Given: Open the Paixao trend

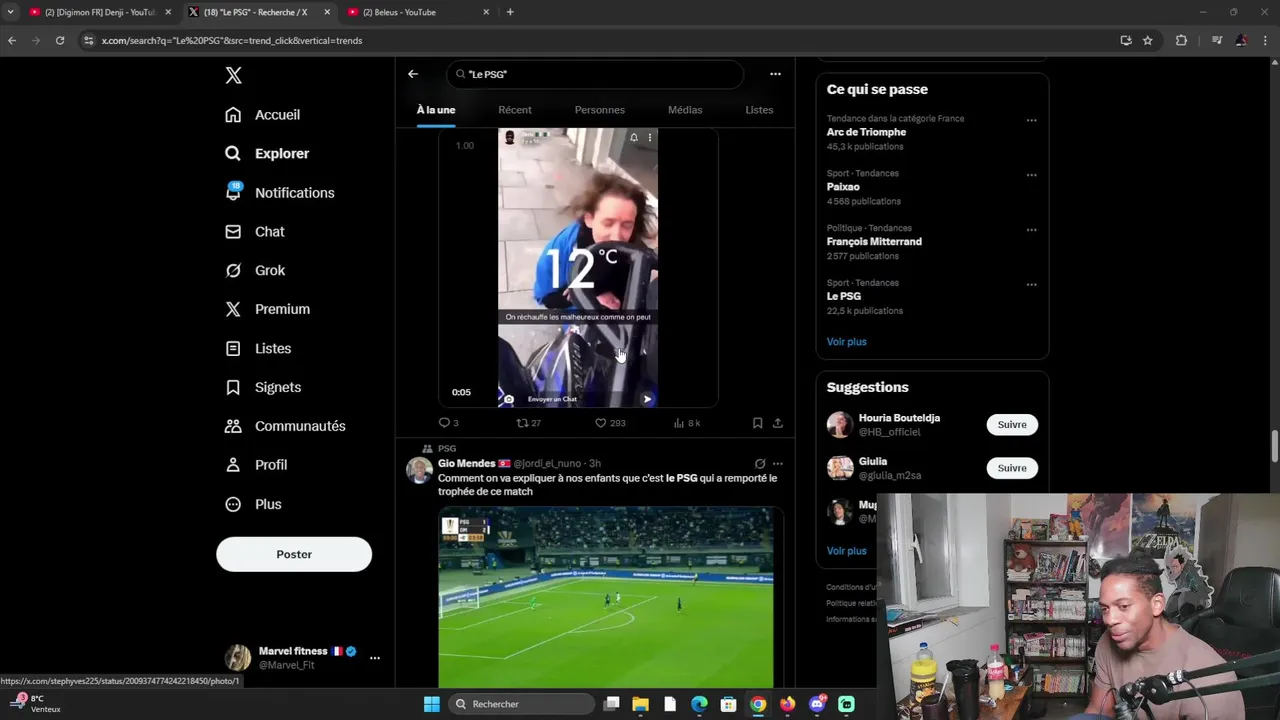Looking at the screenshot, I should (x=843, y=187).
